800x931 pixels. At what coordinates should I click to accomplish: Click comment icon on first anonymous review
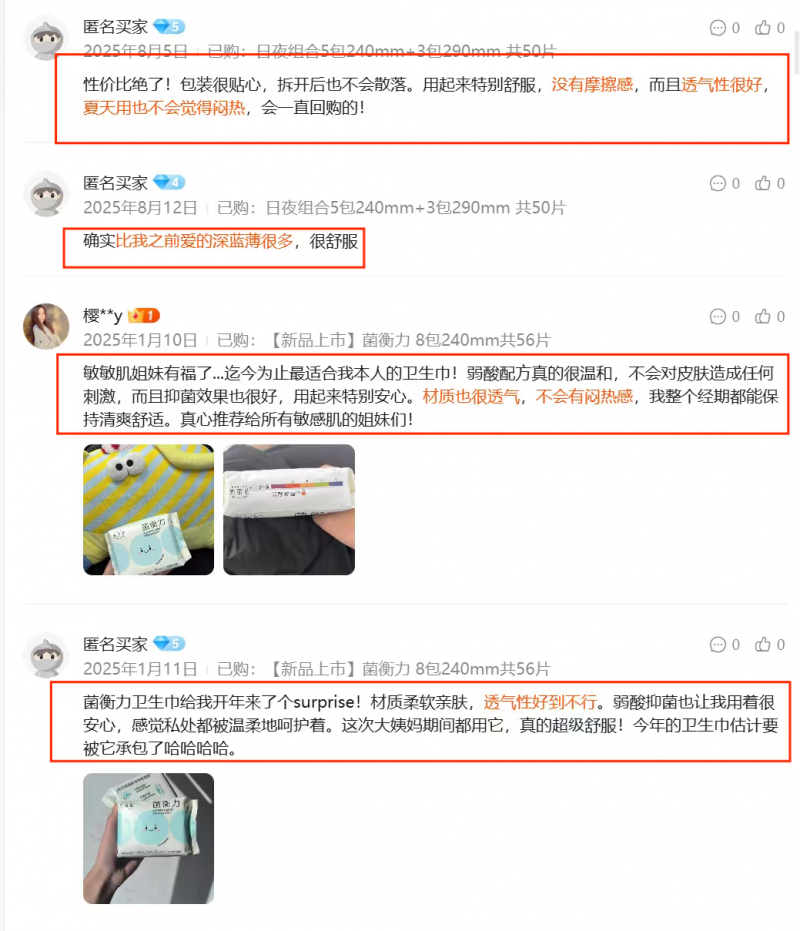pyautogui.click(x=717, y=28)
